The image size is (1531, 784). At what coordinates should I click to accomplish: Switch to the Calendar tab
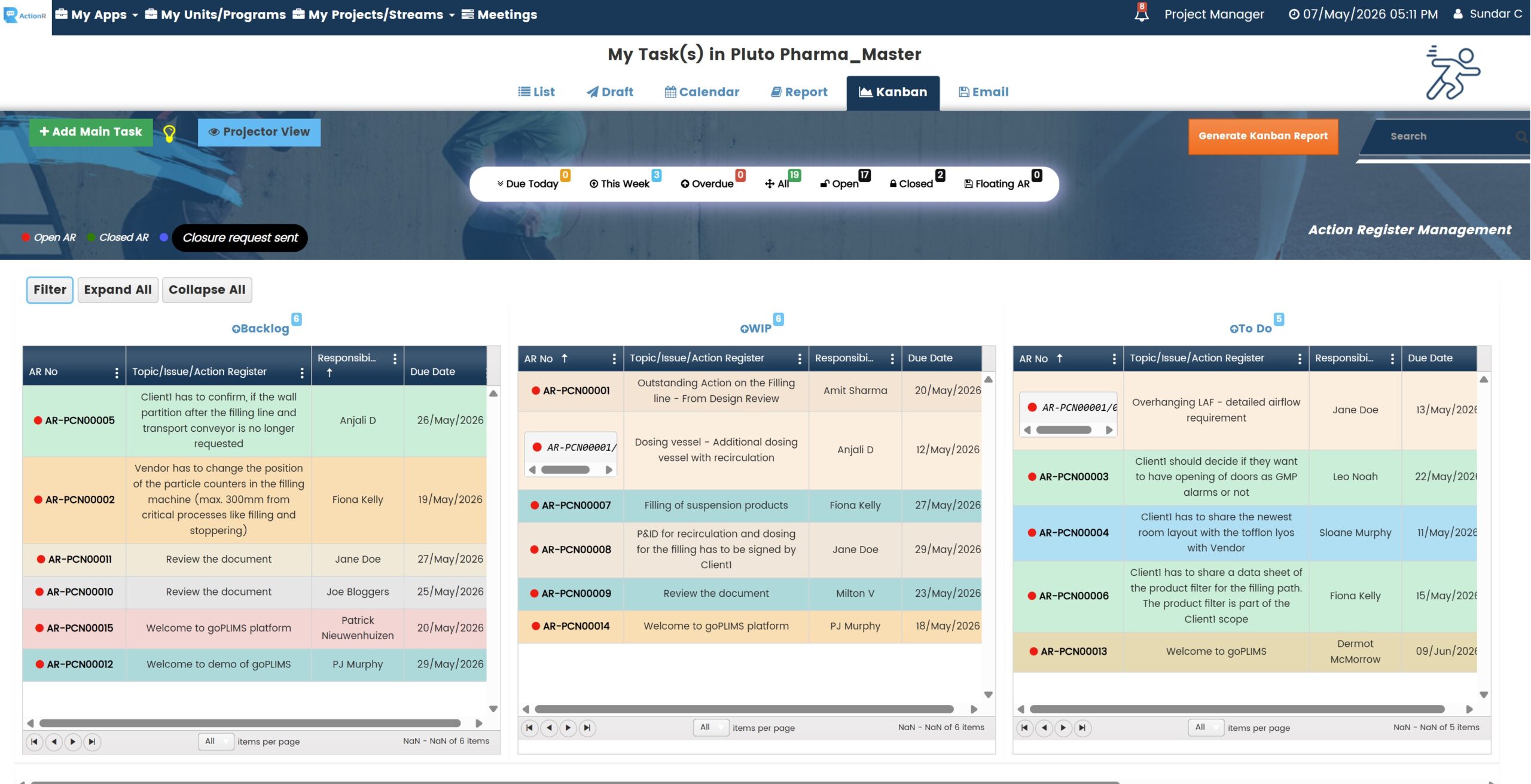702,92
